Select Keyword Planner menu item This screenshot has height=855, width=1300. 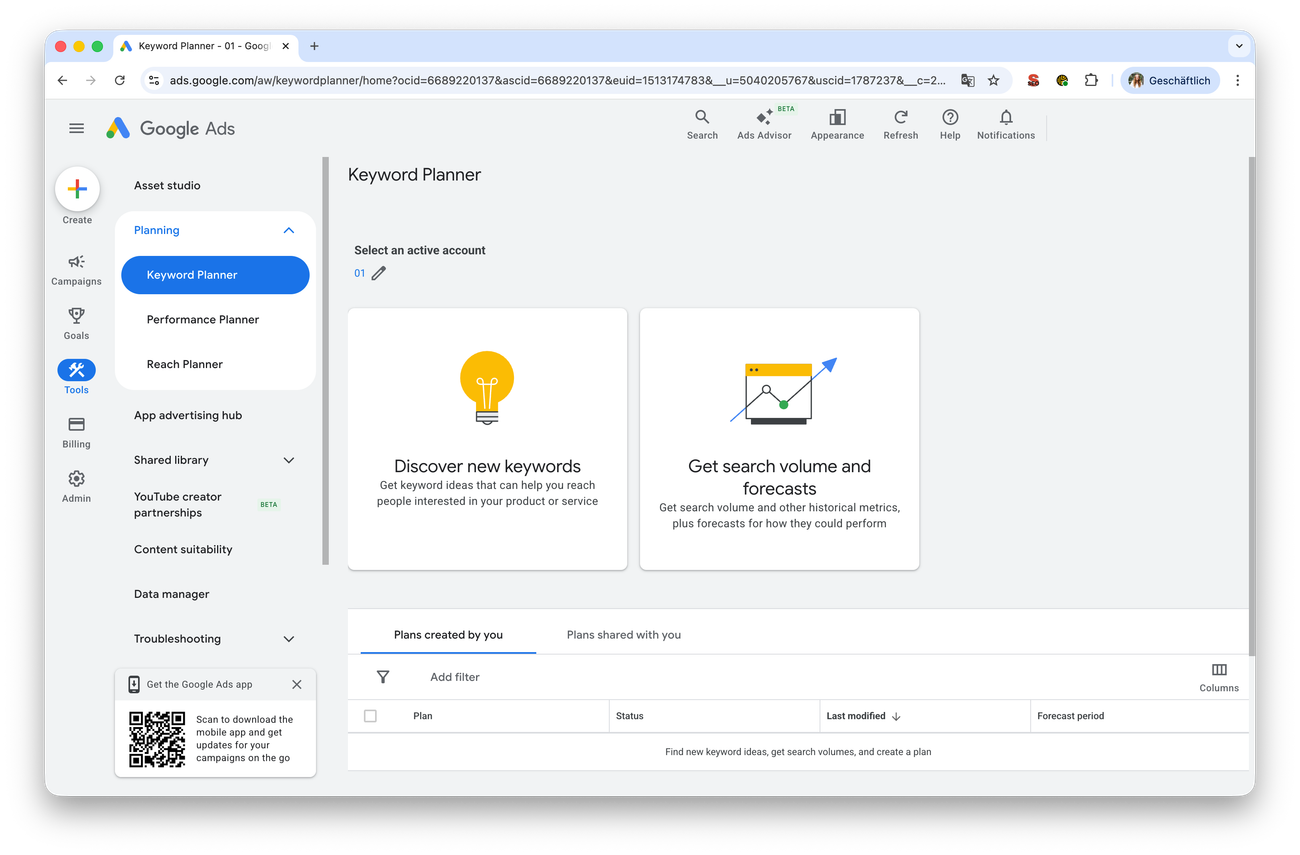[x=215, y=275]
